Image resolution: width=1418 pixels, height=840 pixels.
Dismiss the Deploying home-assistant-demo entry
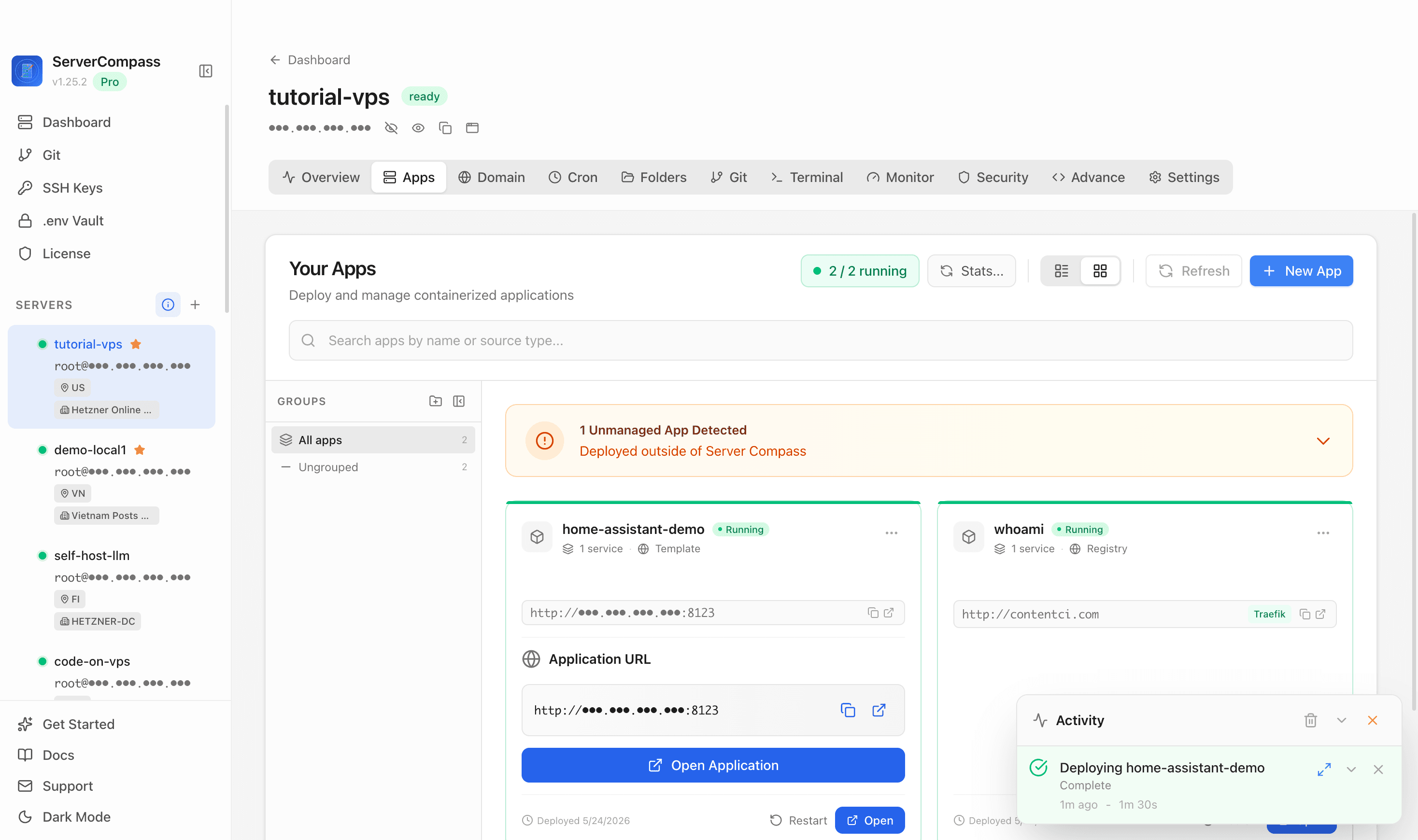(1378, 769)
